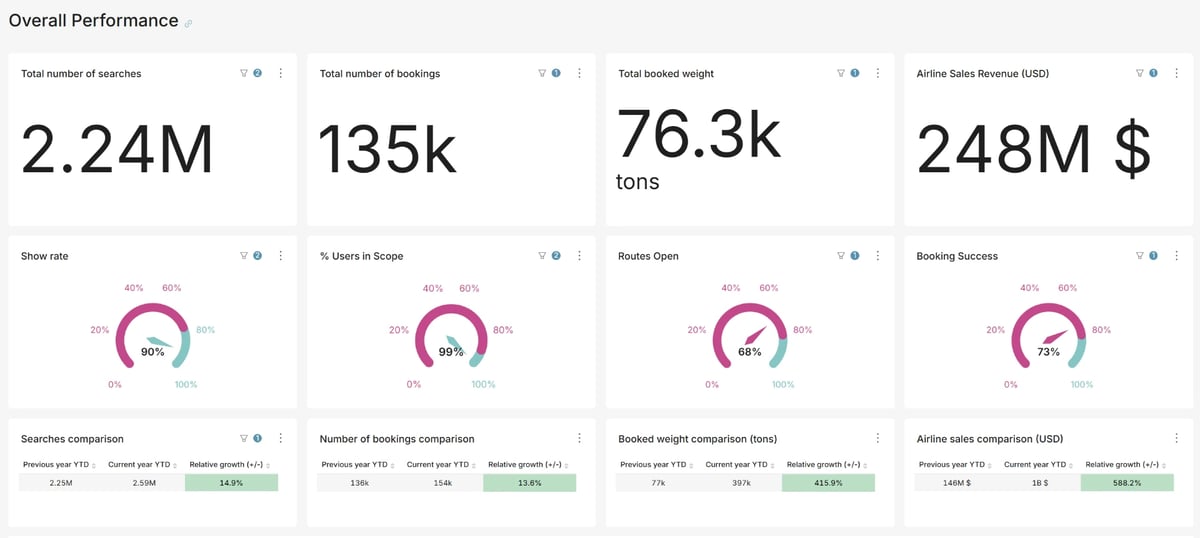Open filter icon on Total number of searches

point(244,73)
